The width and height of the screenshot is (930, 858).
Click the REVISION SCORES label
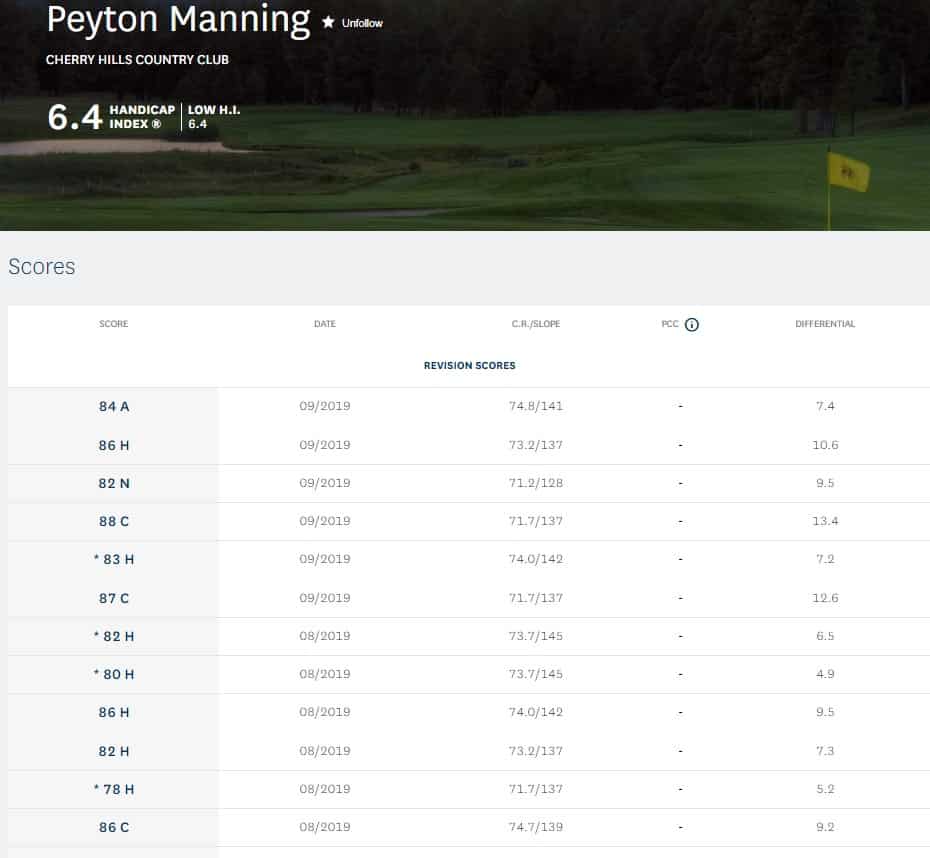(469, 365)
